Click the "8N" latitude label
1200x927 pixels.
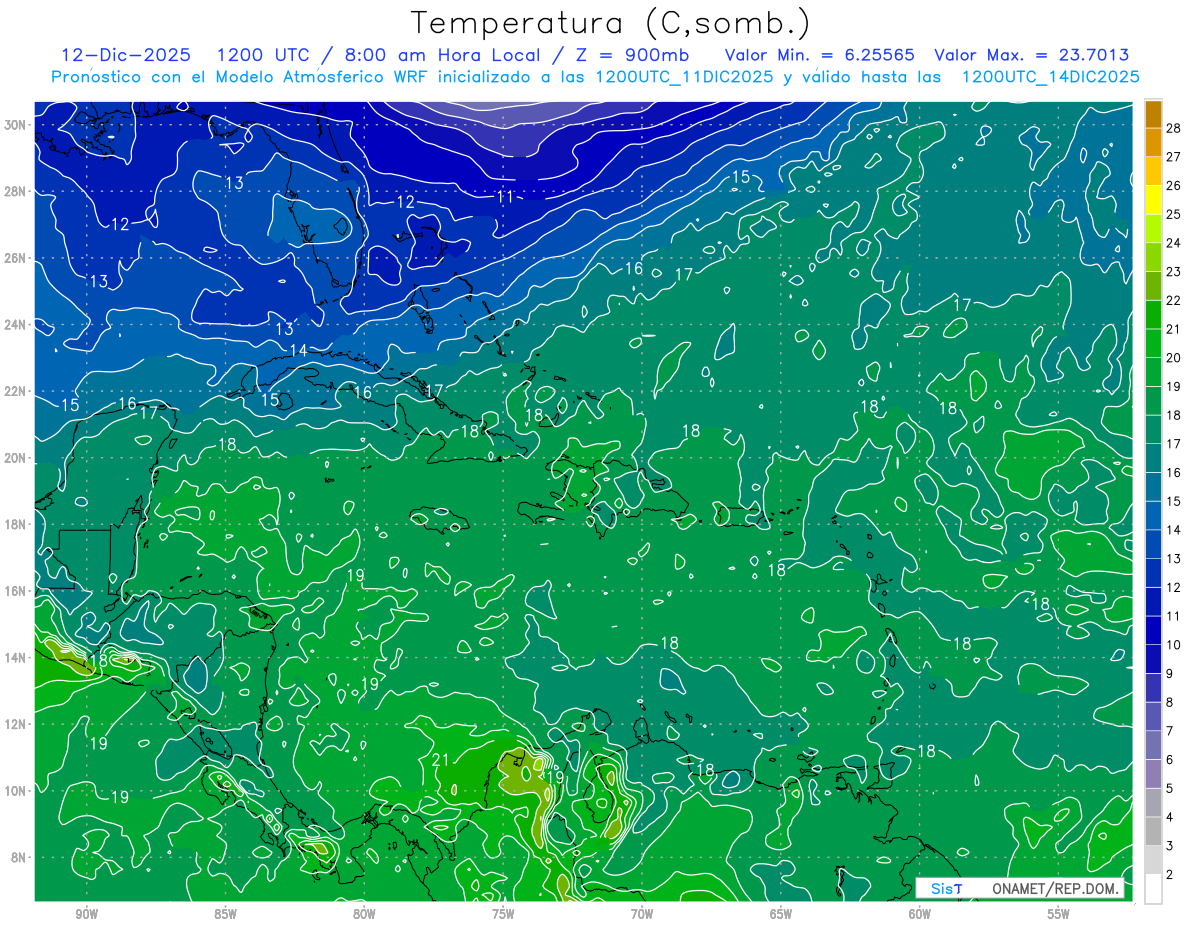click(19, 857)
